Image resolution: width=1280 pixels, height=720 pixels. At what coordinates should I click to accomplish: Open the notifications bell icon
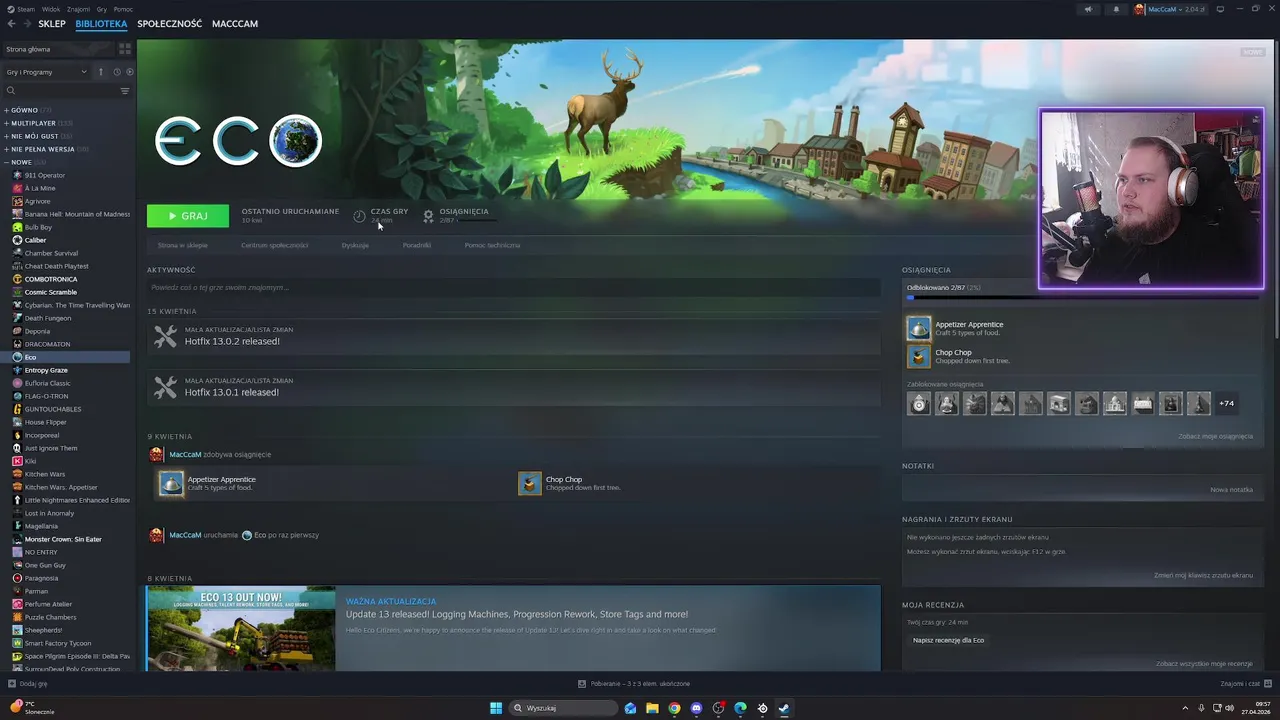click(x=1116, y=9)
